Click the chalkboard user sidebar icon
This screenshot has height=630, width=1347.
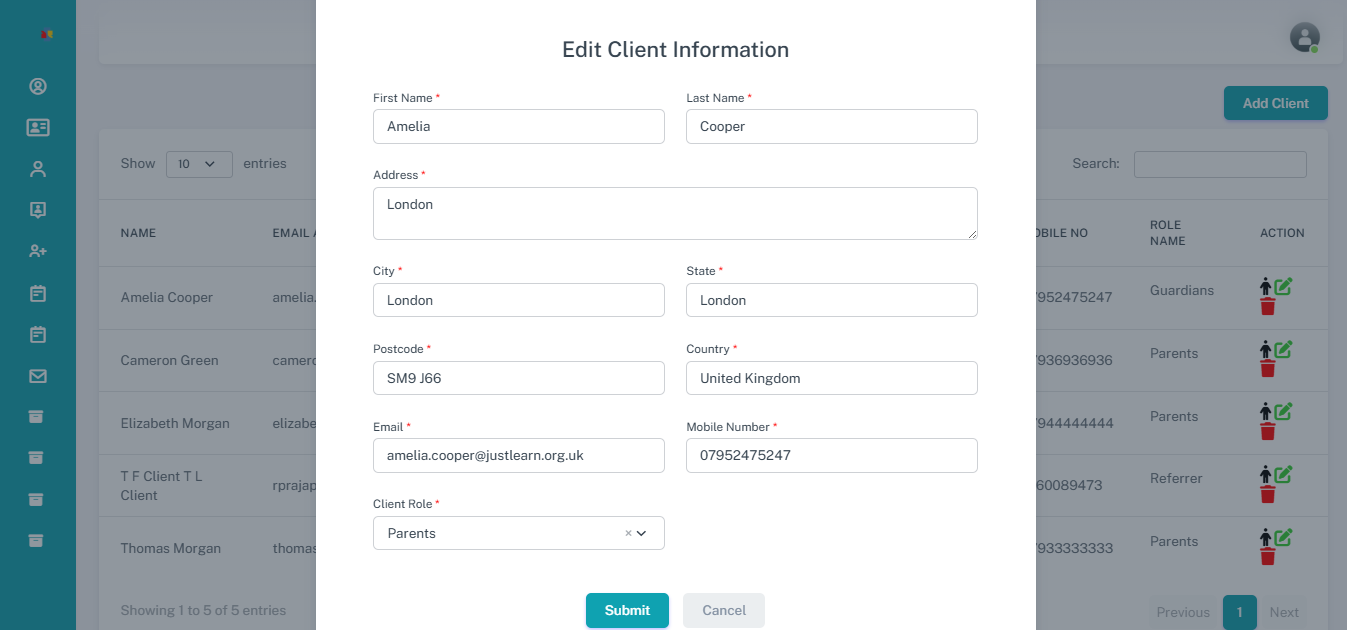(x=38, y=210)
